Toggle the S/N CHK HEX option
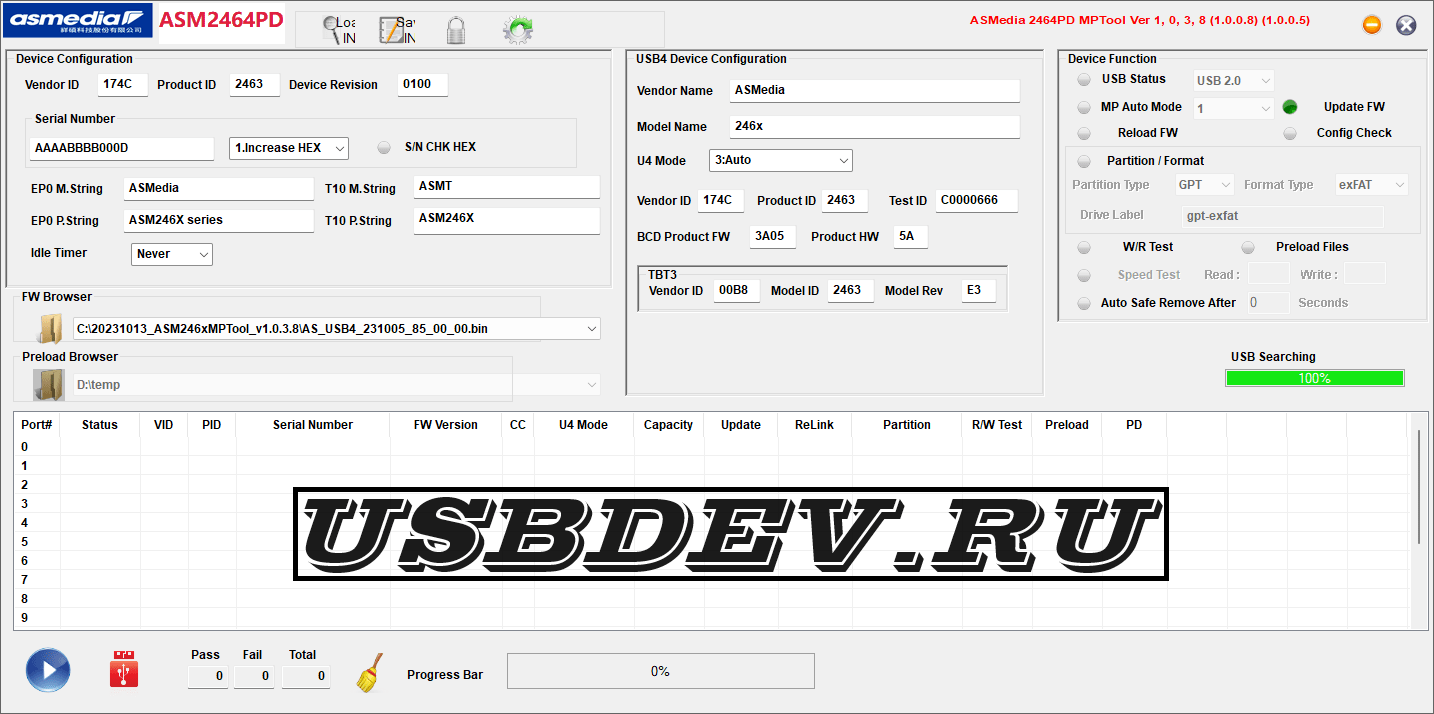This screenshot has width=1434, height=714. point(384,147)
